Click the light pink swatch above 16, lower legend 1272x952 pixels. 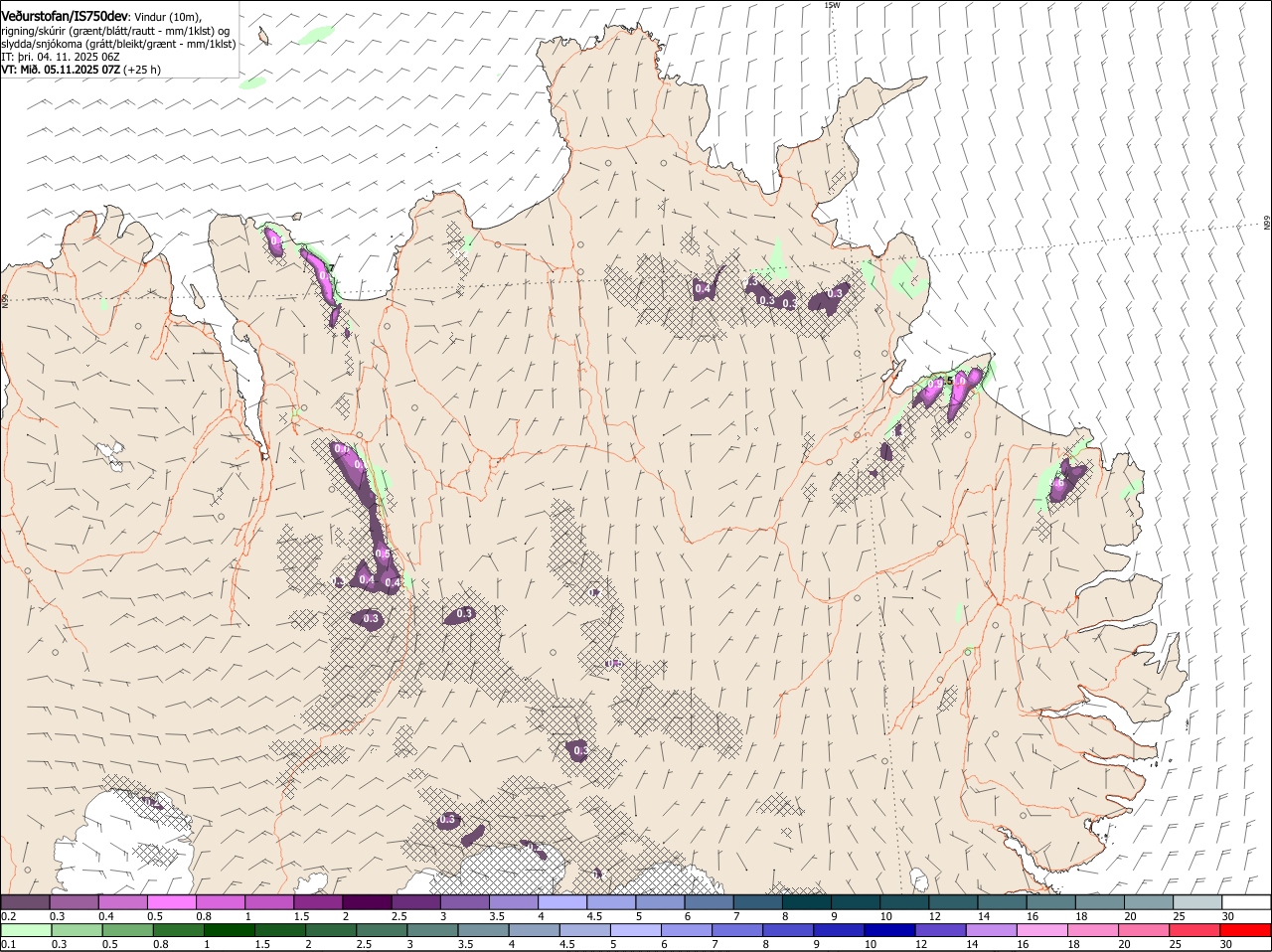1041,931
